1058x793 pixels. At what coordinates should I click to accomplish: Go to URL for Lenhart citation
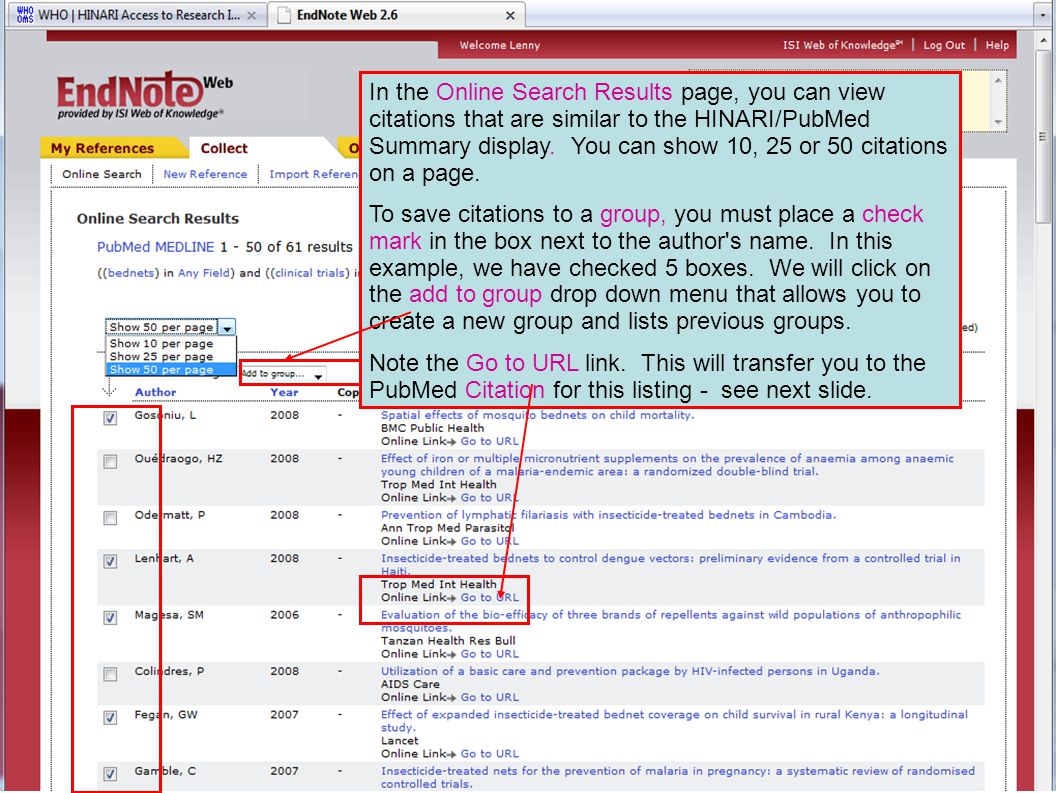pyautogui.click(x=490, y=598)
